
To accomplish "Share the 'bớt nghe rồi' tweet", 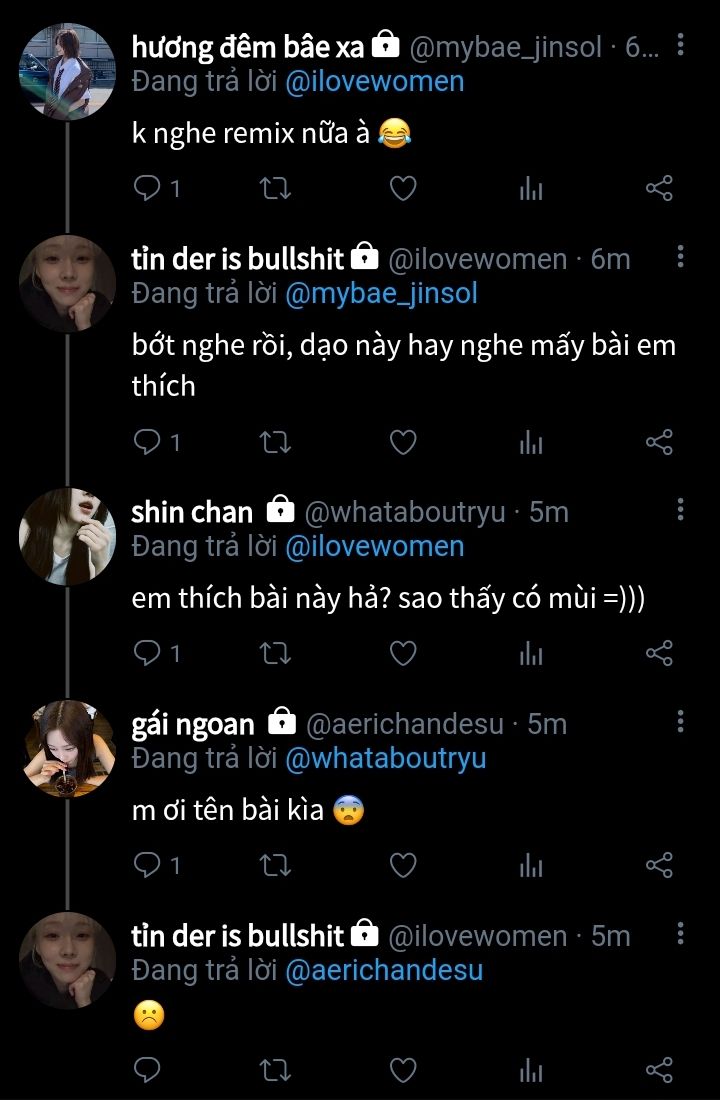I will coord(659,442).
